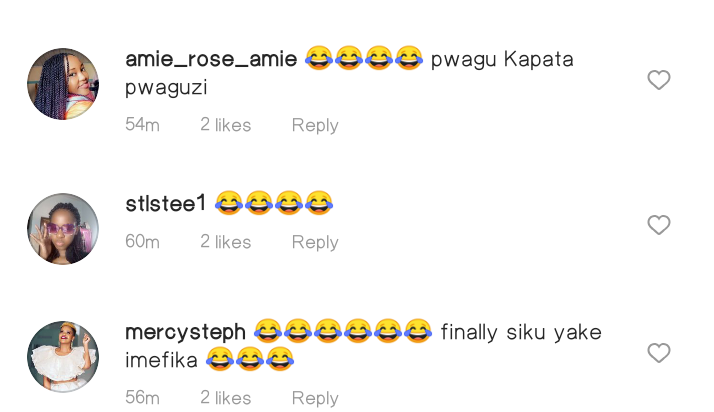
Task: Open amie_rose_amie's profile picture
Action: (x=63, y=84)
